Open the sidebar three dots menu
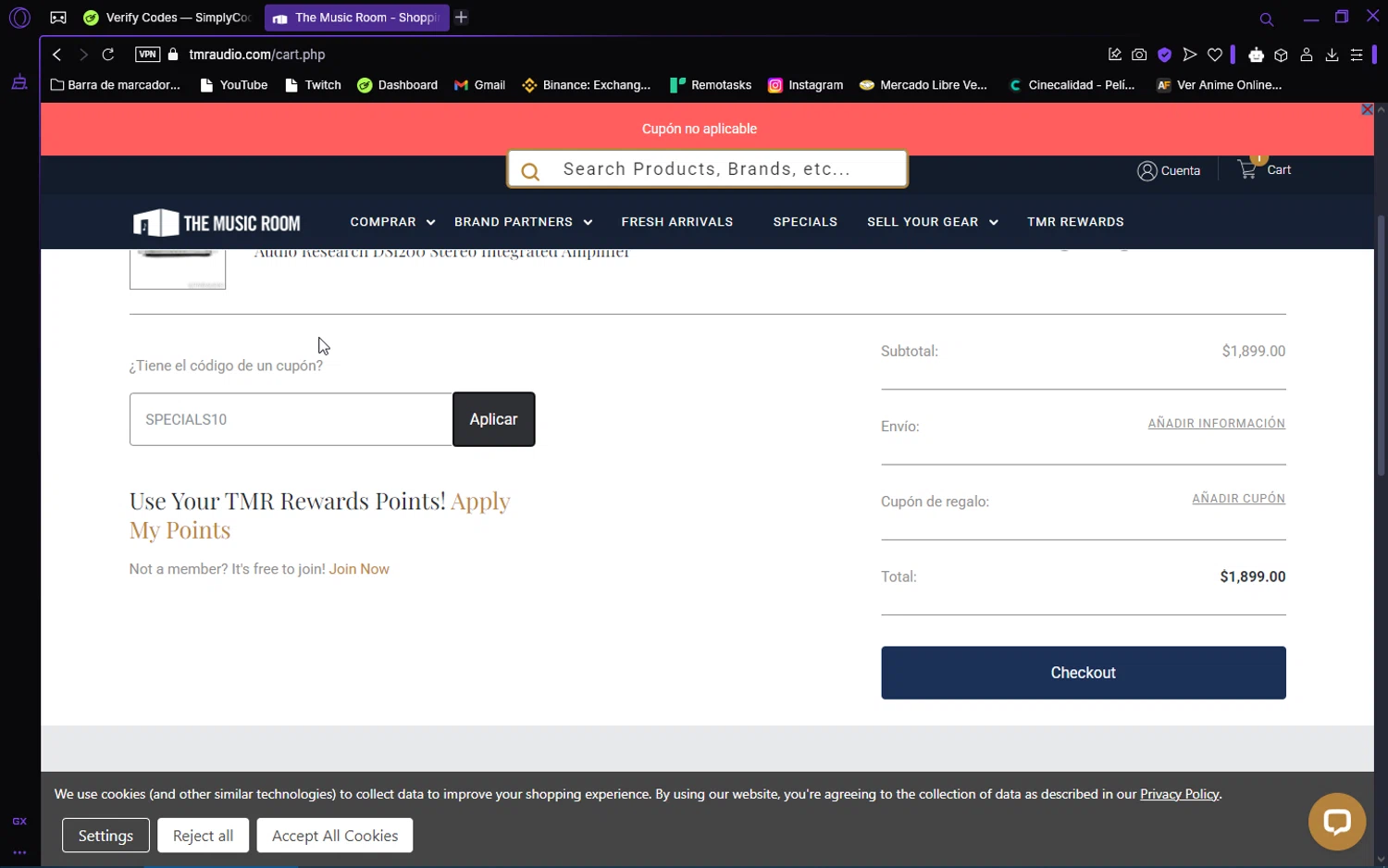The image size is (1388, 868). pos(19,852)
